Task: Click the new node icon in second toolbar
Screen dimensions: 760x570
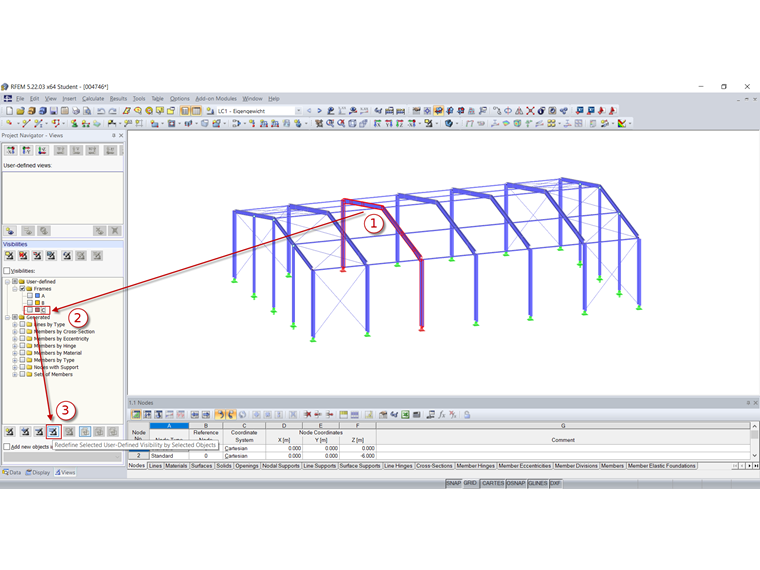Action: tap(9, 124)
